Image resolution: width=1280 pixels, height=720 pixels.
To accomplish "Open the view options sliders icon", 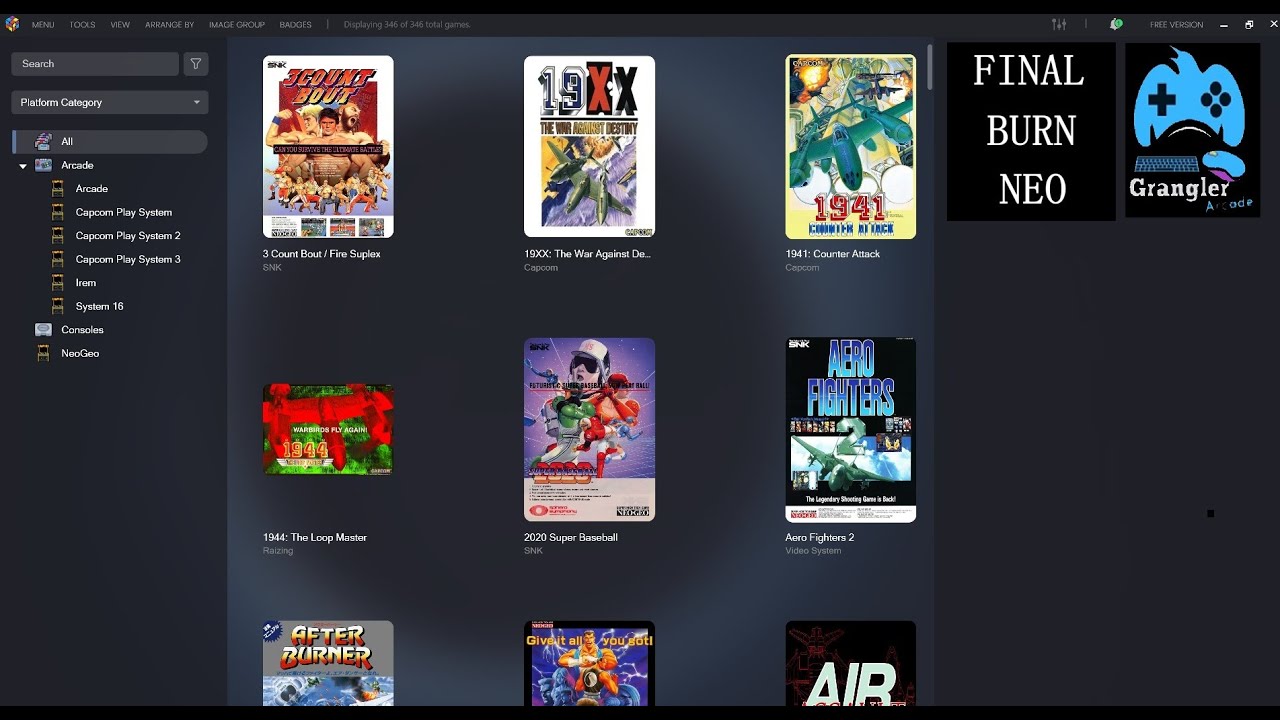I will coord(1059,24).
